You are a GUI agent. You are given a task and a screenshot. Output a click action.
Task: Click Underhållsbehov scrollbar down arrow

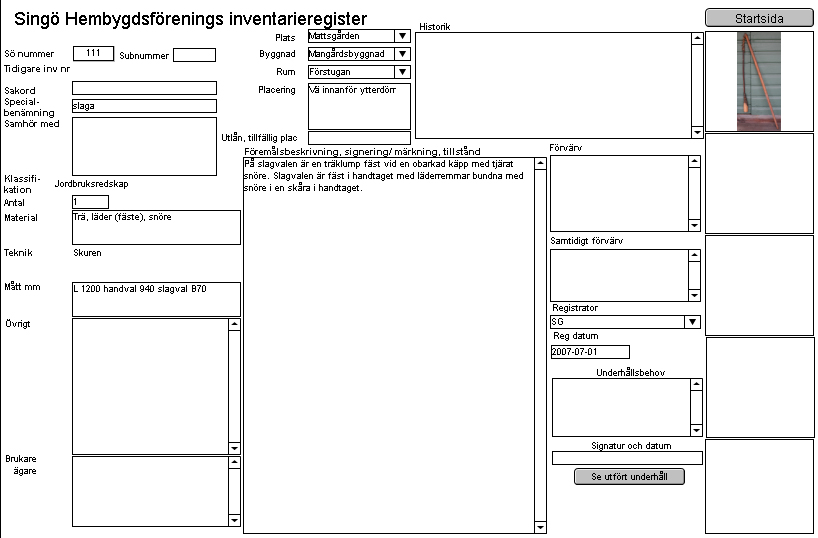pyautogui.click(x=696, y=431)
